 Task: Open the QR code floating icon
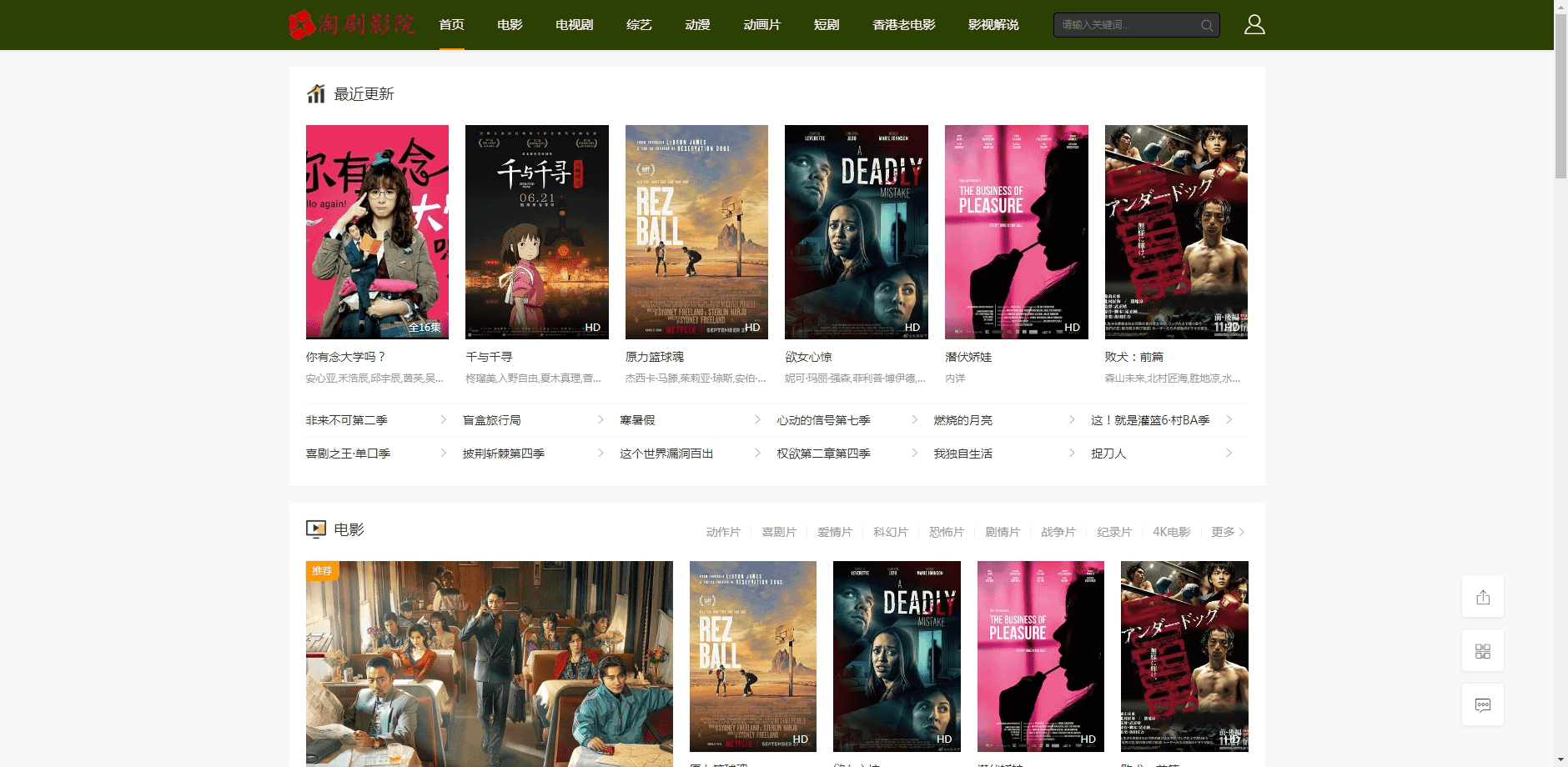tap(1483, 651)
